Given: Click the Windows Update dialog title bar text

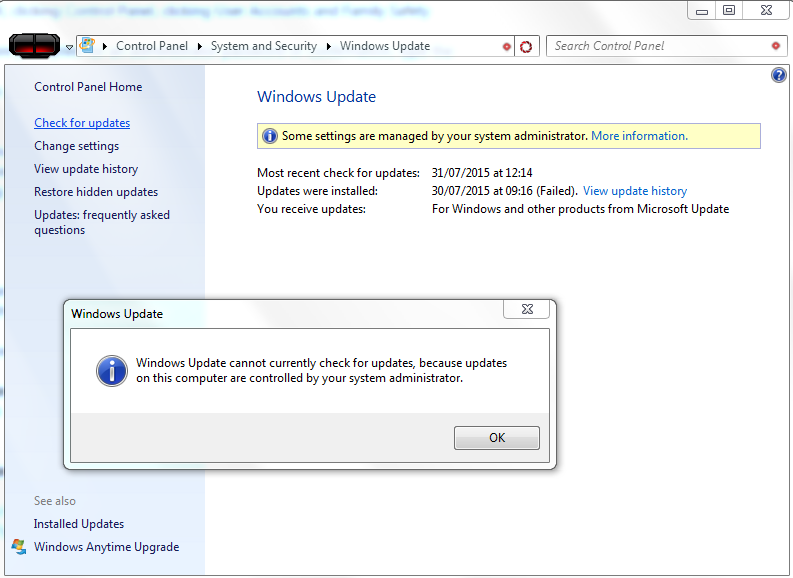Looking at the screenshot, I should (117, 314).
